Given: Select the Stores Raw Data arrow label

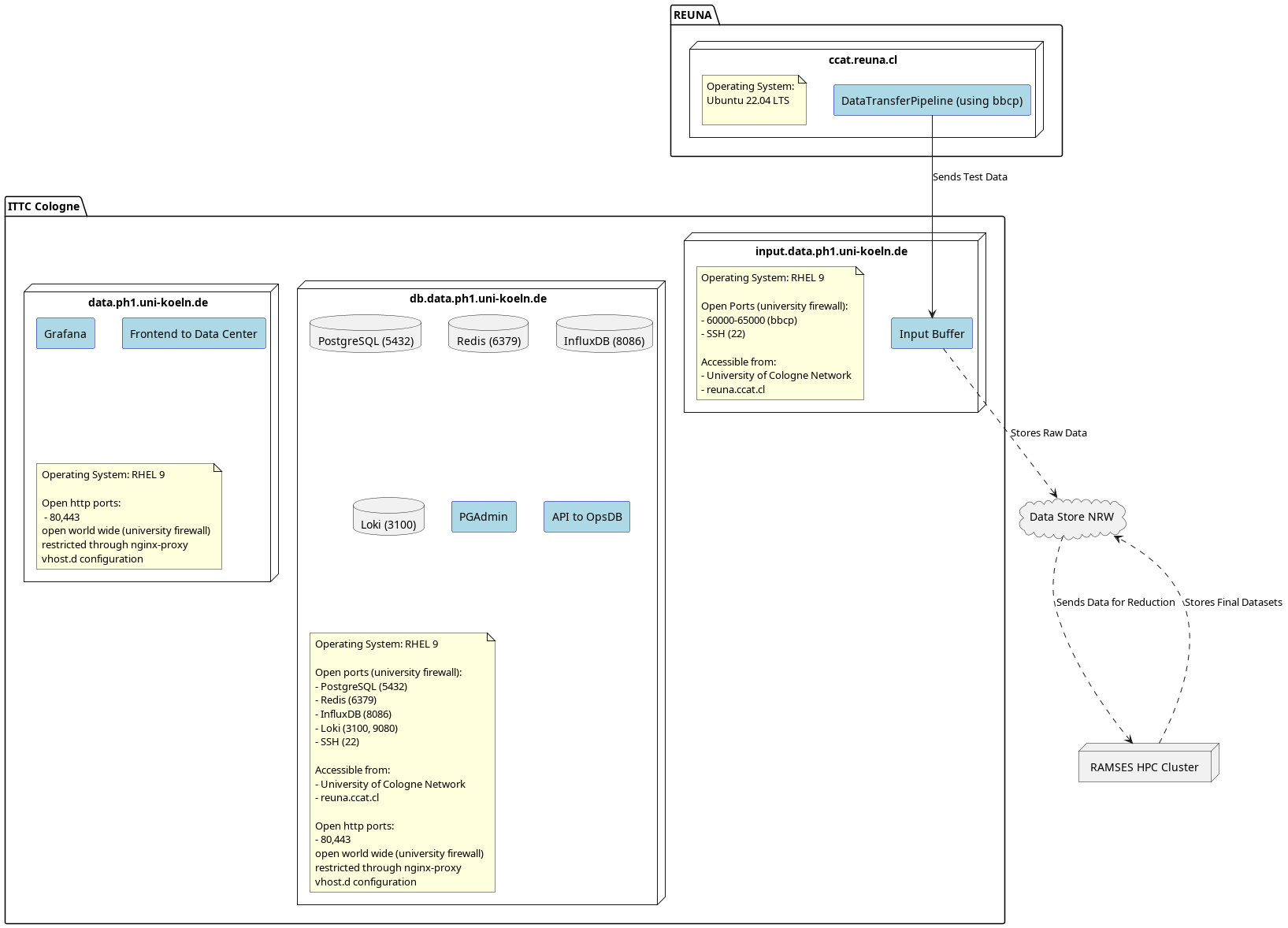Looking at the screenshot, I should pos(1049,433).
